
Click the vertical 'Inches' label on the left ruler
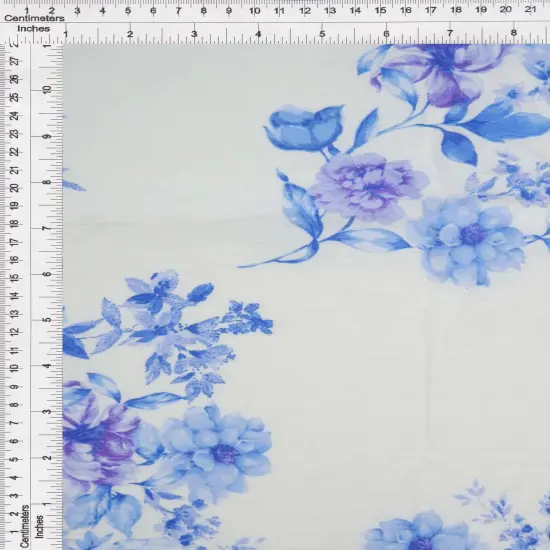39,527
